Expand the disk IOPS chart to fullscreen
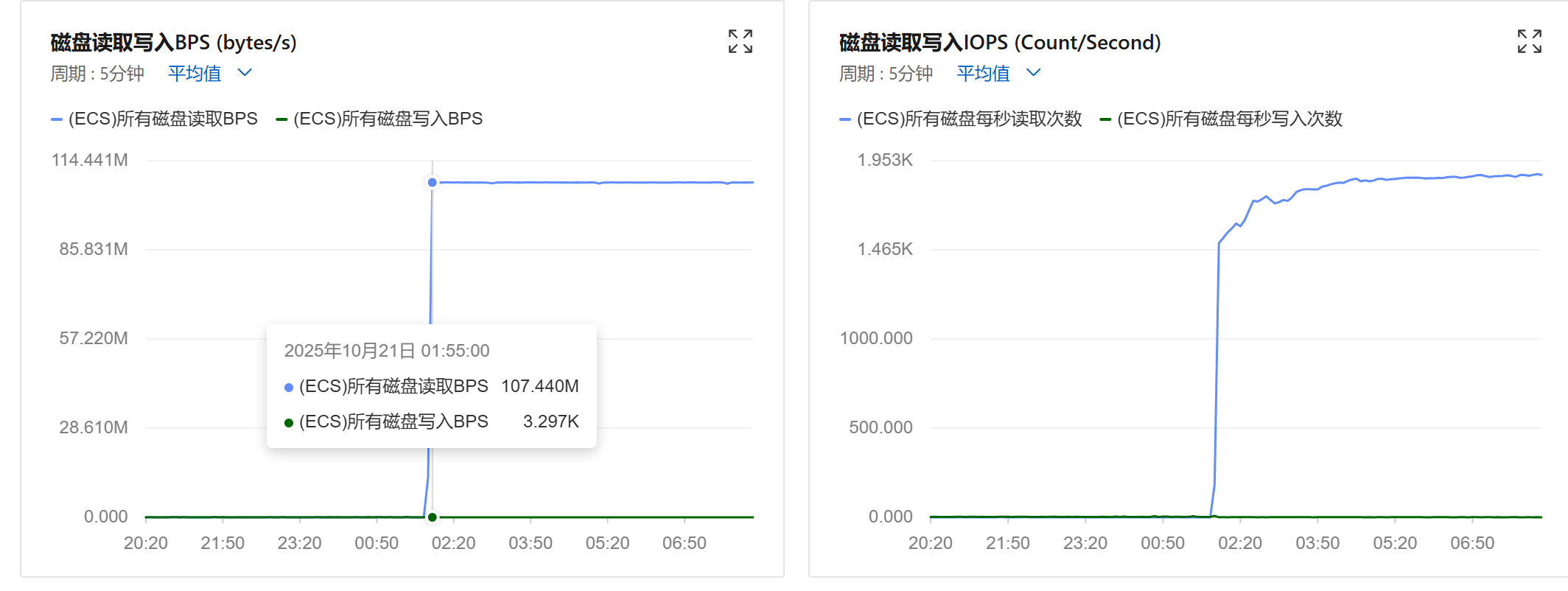Image resolution: width=1568 pixels, height=591 pixels. (1529, 41)
